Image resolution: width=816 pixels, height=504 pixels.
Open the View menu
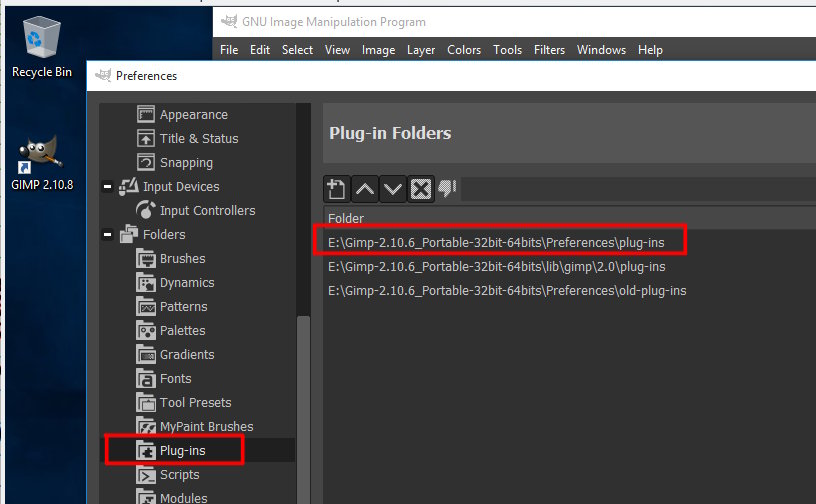tap(337, 49)
